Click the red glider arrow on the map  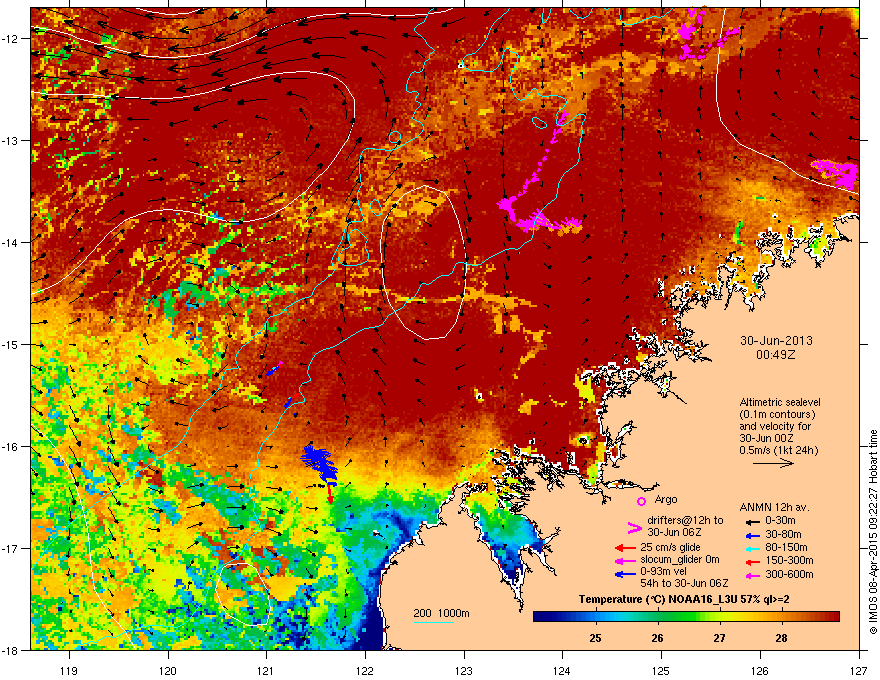331,493
